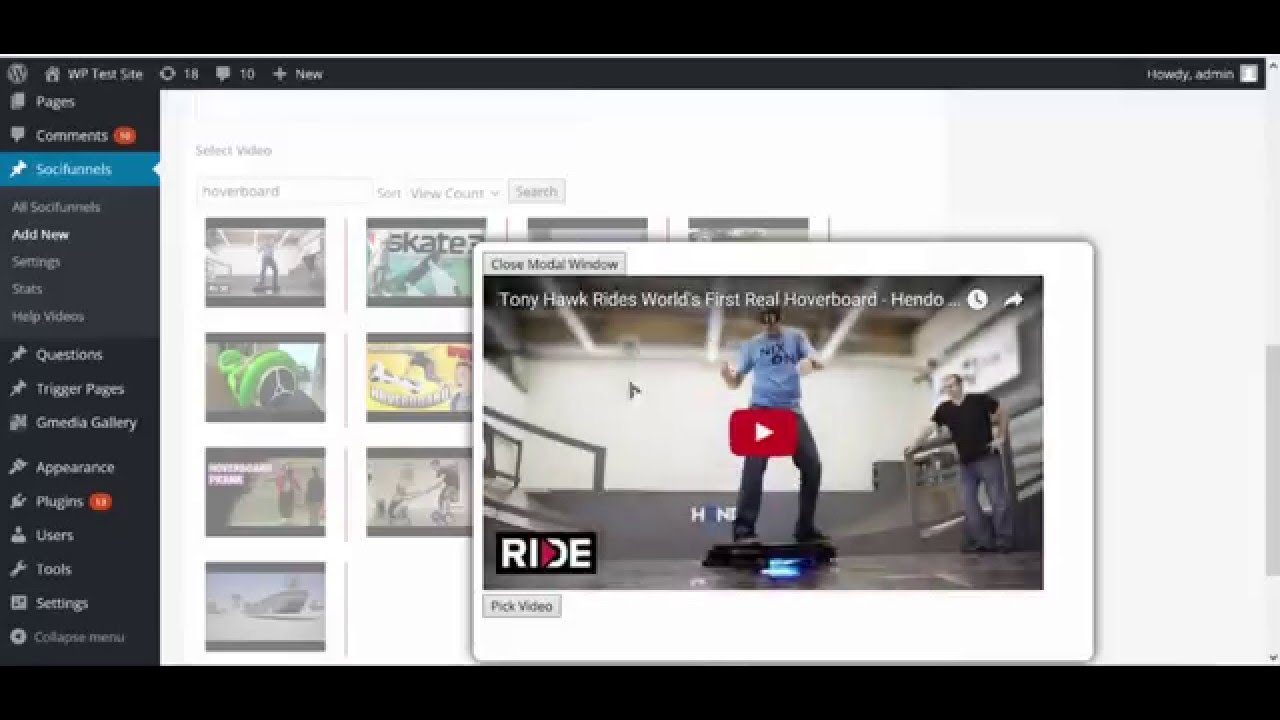Screen dimensions: 1280x720
Task: Open the comments bubble showing 10
Action: coord(235,73)
